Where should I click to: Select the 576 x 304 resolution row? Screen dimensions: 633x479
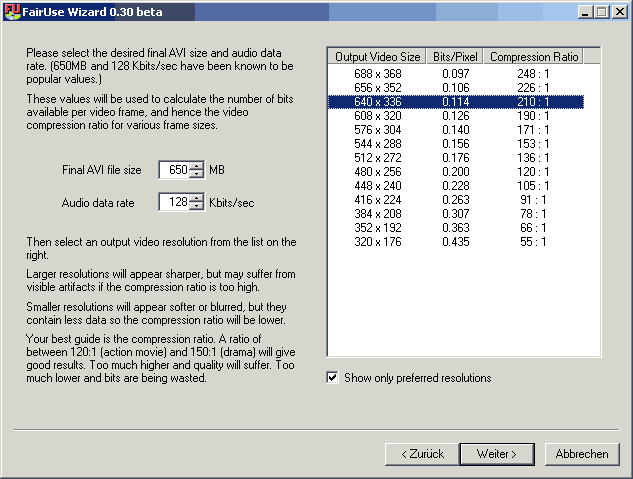pyautogui.click(x=456, y=130)
